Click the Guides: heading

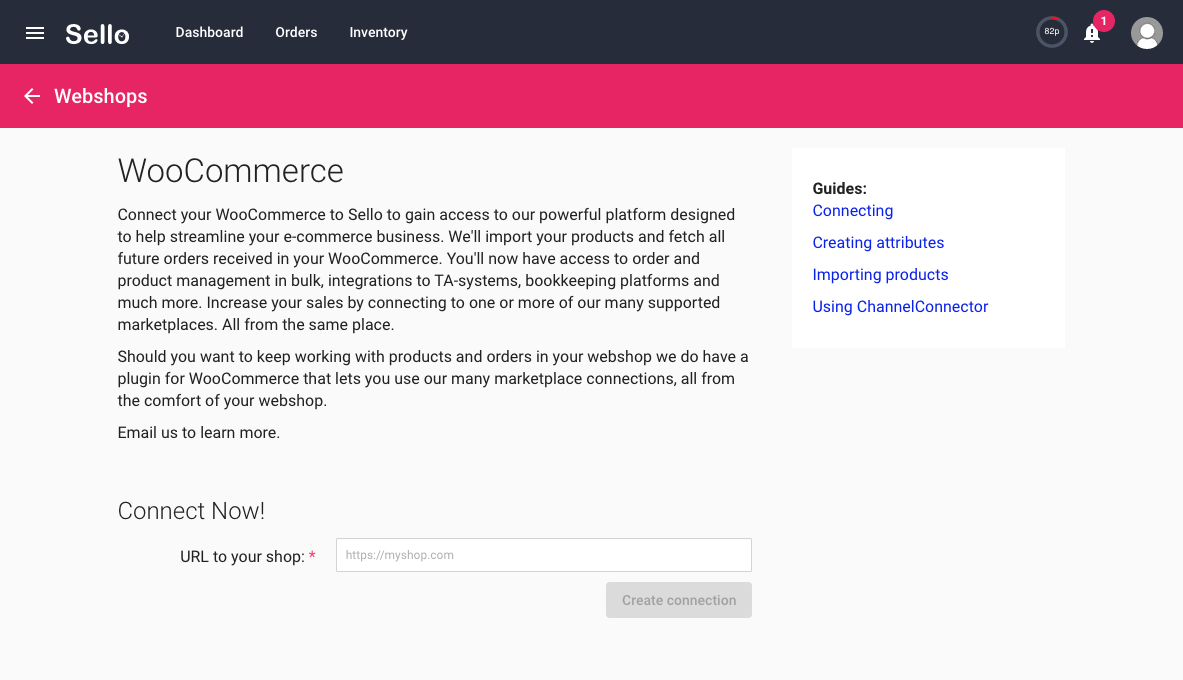click(x=840, y=189)
